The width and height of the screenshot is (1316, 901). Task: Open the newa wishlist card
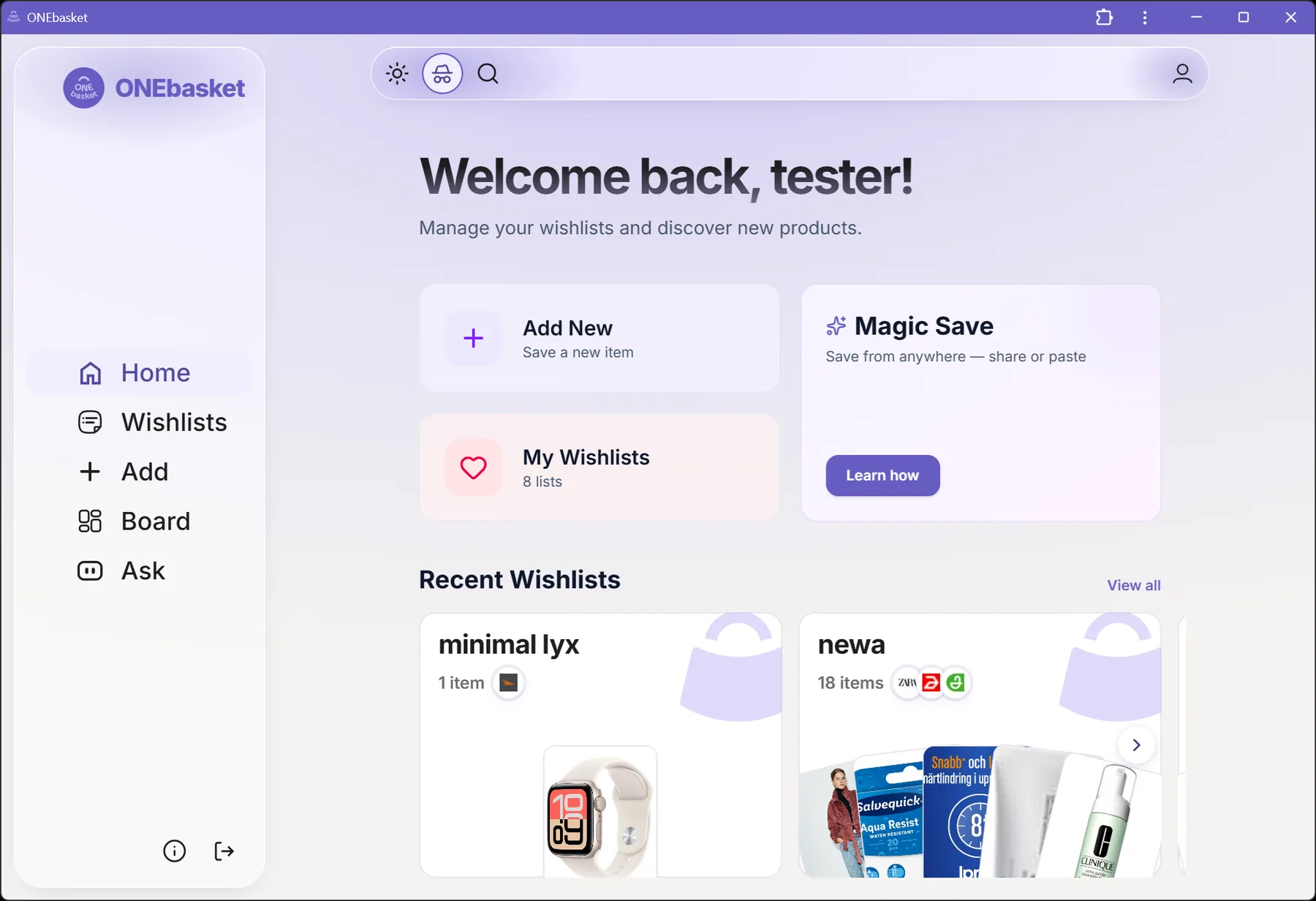[980, 744]
